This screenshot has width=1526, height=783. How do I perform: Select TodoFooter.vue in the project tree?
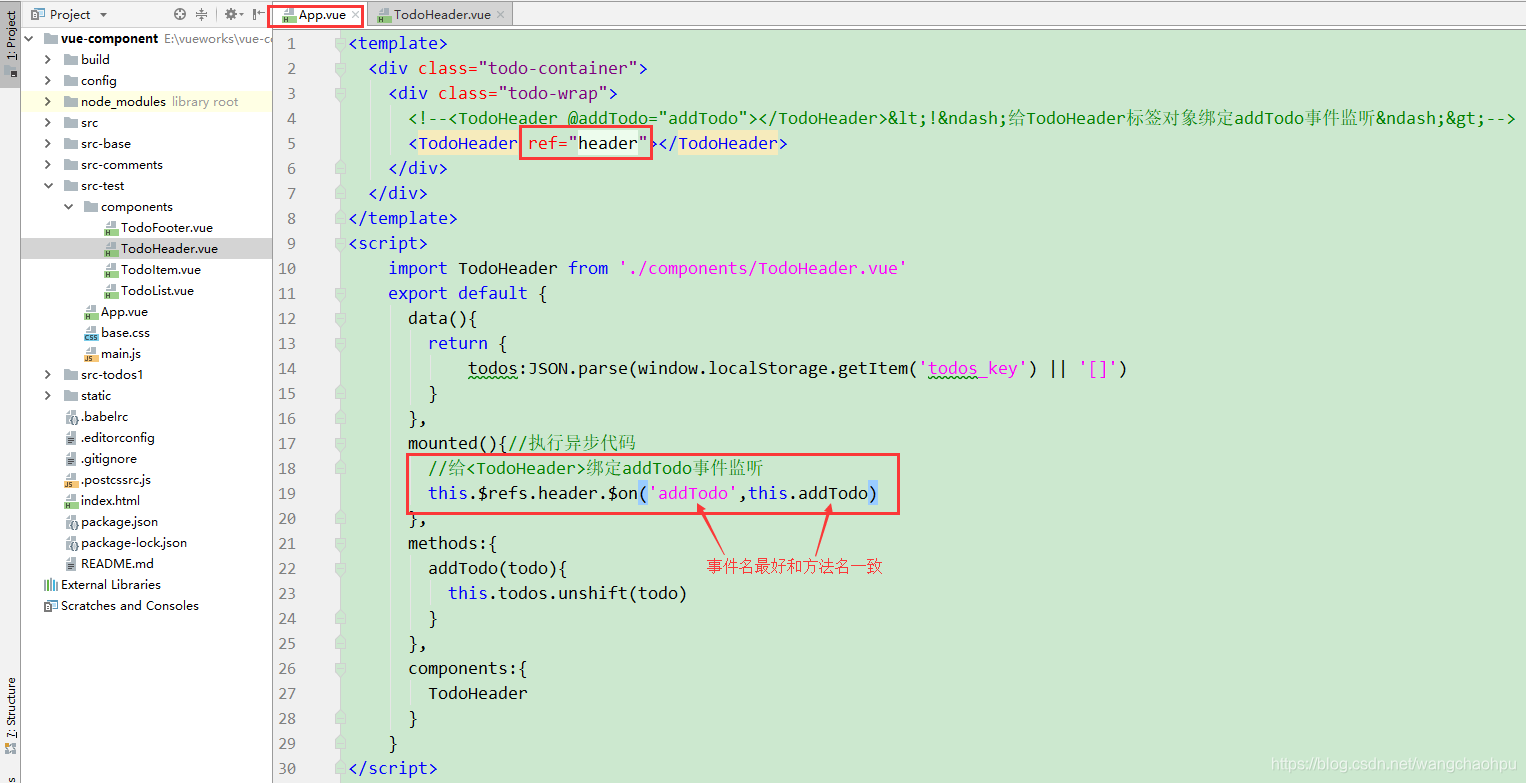coord(166,228)
